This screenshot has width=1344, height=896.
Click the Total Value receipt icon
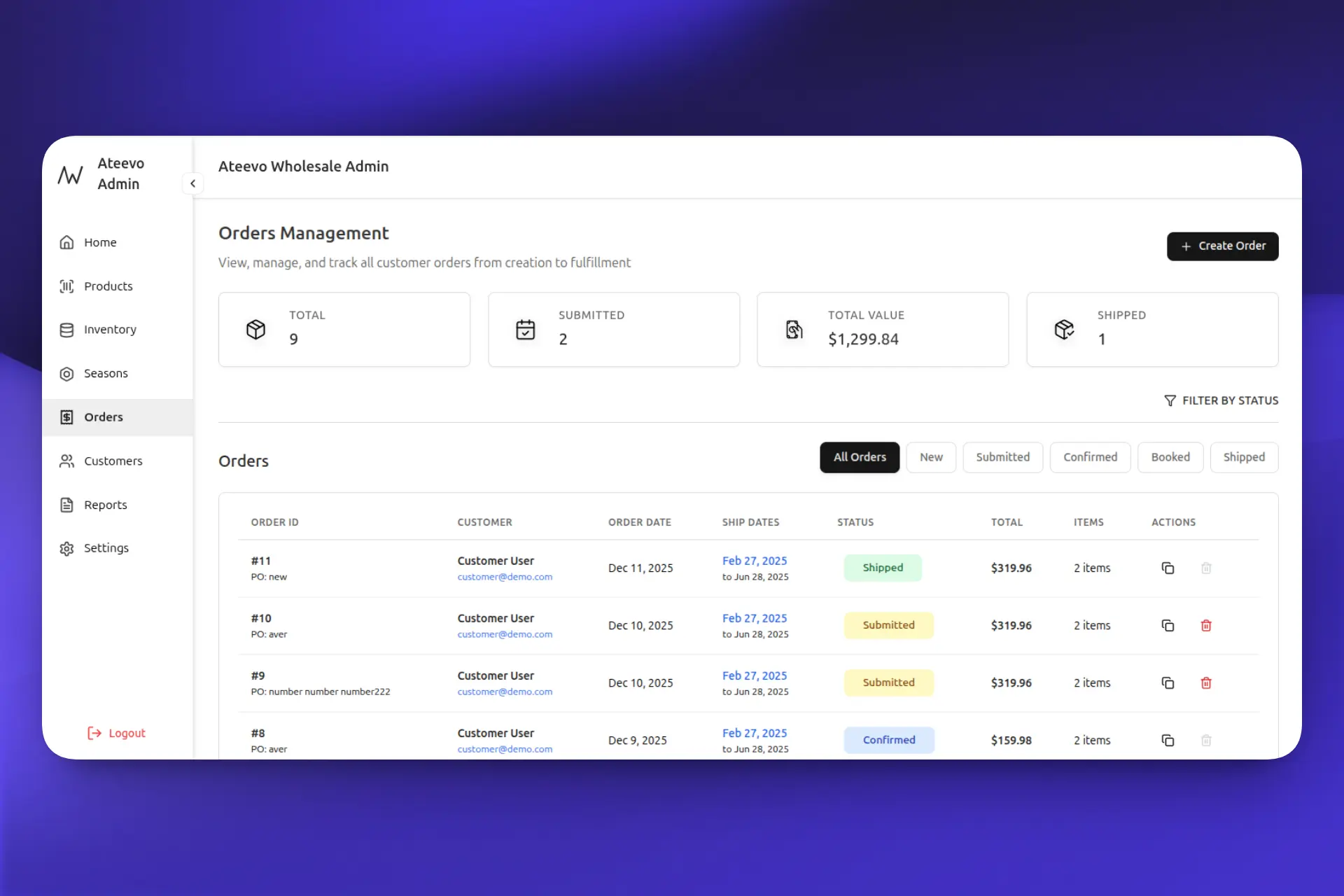click(794, 329)
